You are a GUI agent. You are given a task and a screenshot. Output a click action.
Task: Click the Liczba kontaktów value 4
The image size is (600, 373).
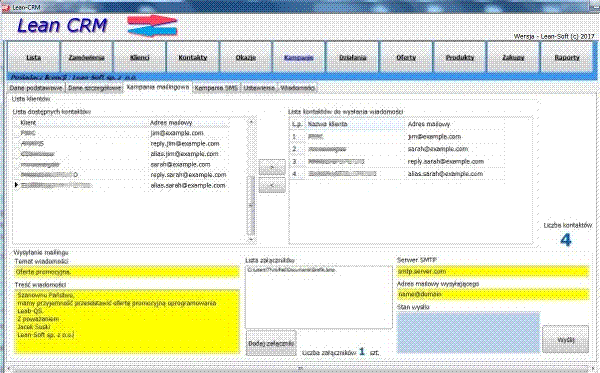566,240
